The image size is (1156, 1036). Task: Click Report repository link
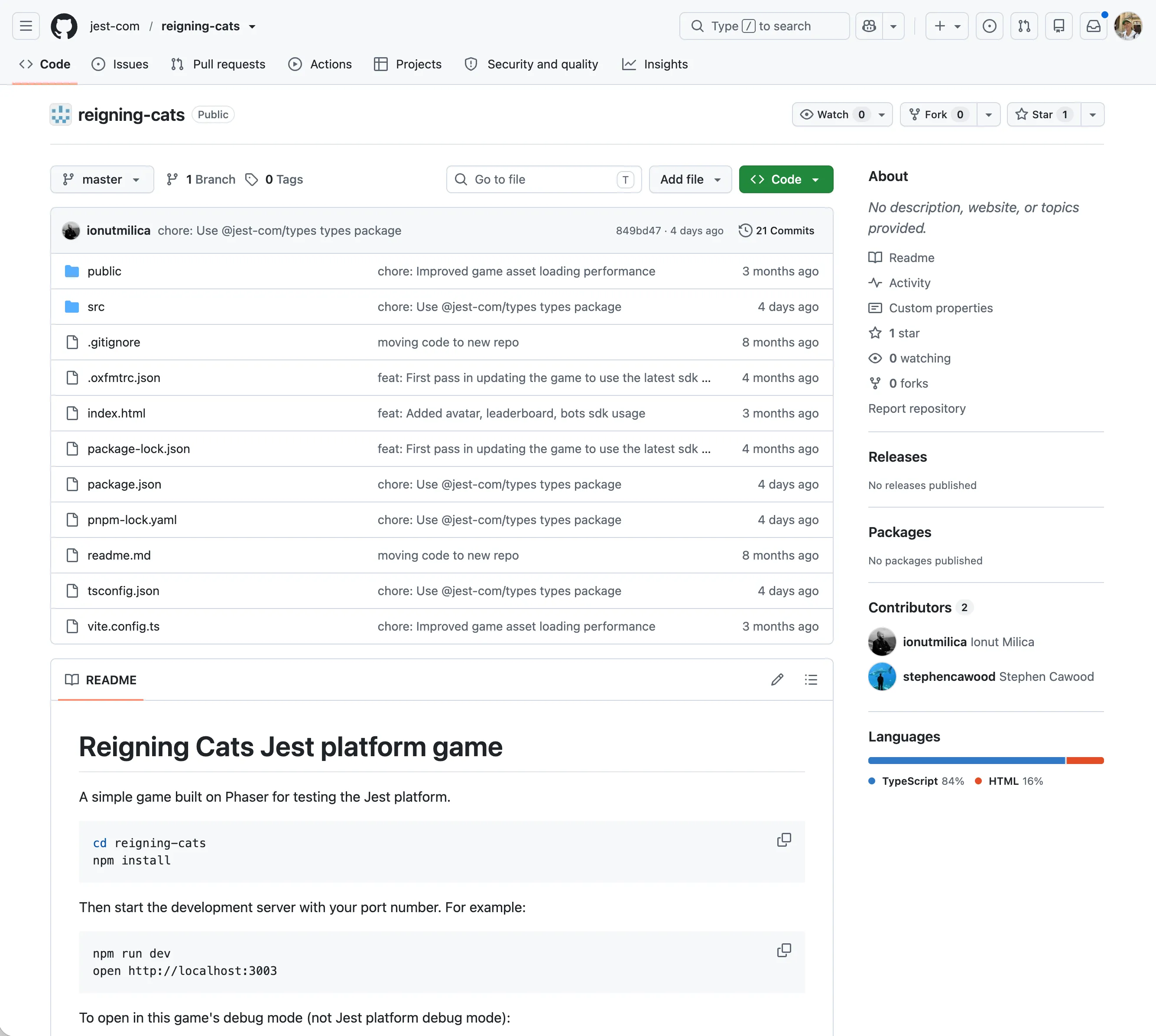917,409
